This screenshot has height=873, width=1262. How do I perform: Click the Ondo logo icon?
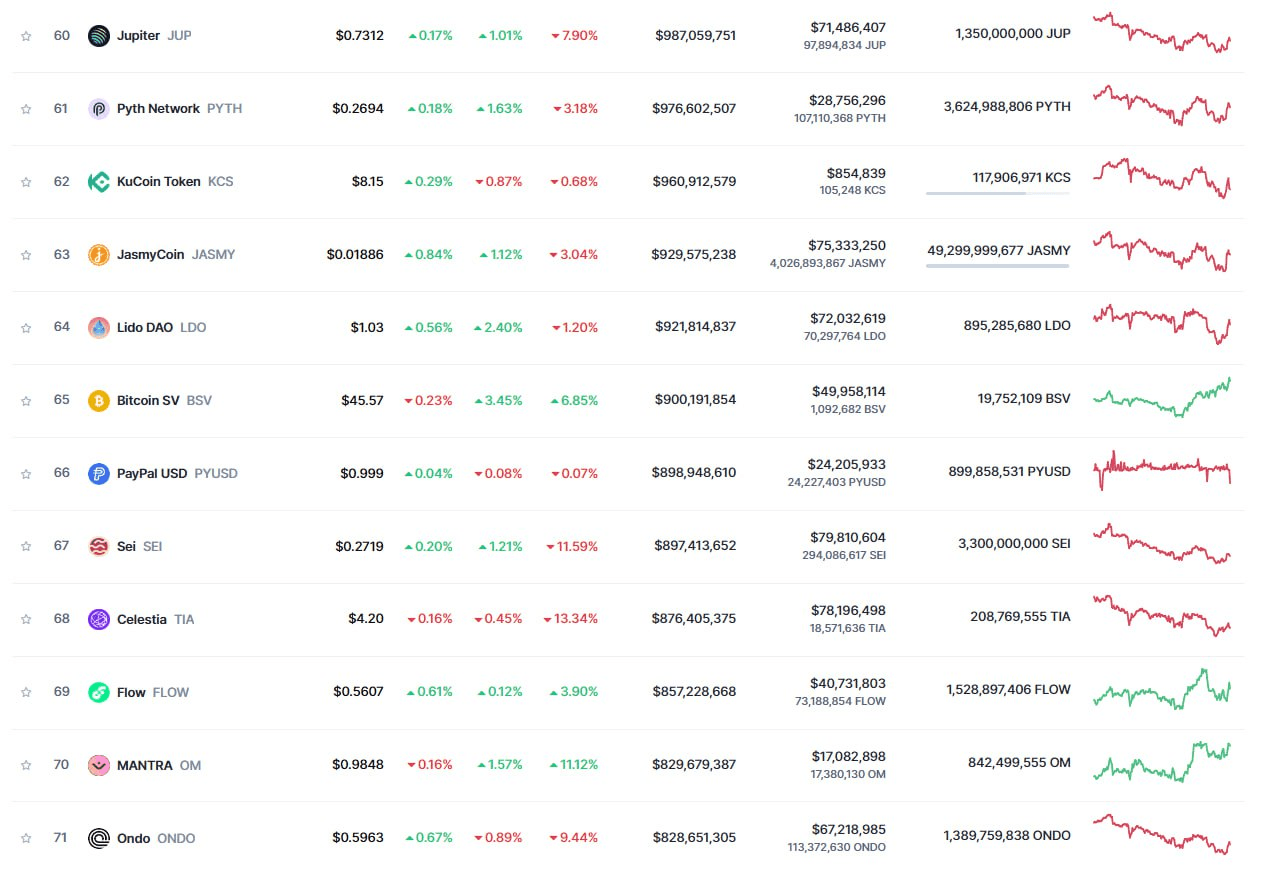(x=99, y=839)
